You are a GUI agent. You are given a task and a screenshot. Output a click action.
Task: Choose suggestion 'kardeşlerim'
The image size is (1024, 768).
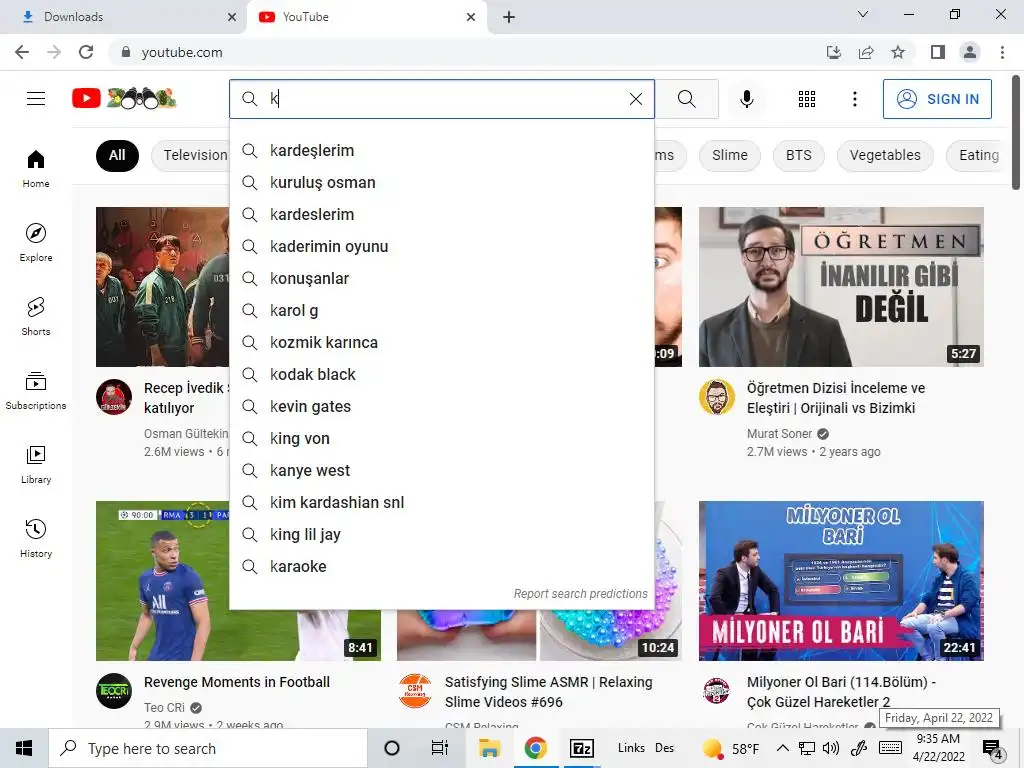tap(441, 151)
